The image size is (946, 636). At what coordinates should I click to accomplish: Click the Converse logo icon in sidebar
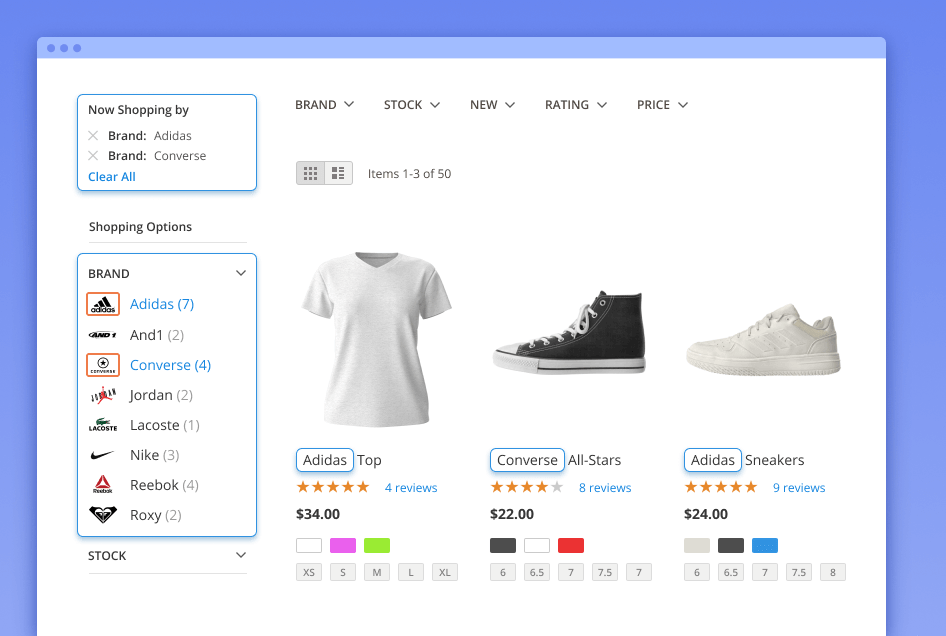103,365
